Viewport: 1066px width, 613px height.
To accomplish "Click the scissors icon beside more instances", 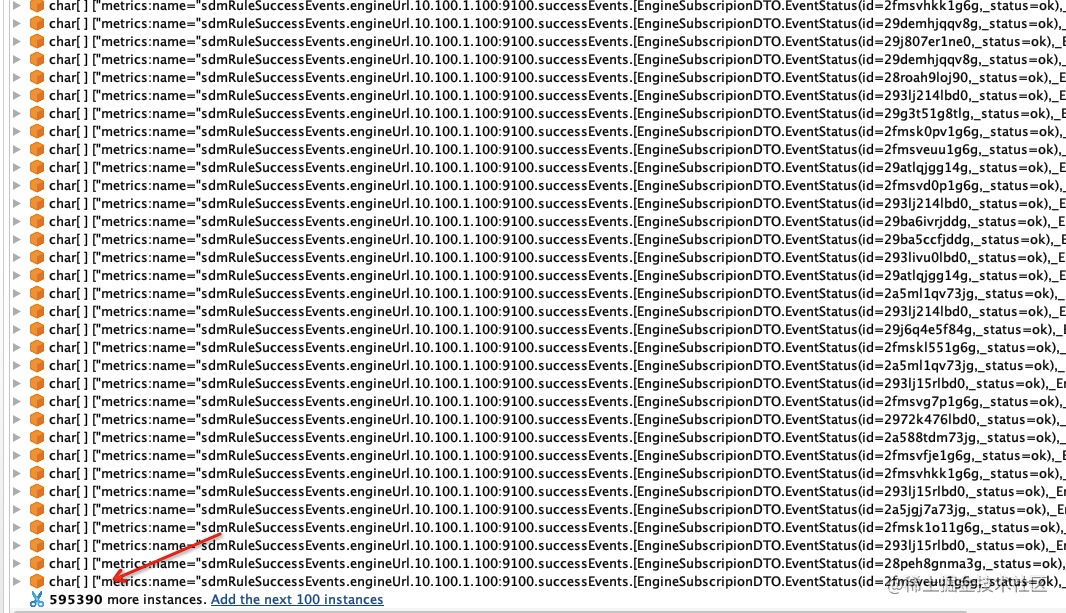I will coord(37,599).
